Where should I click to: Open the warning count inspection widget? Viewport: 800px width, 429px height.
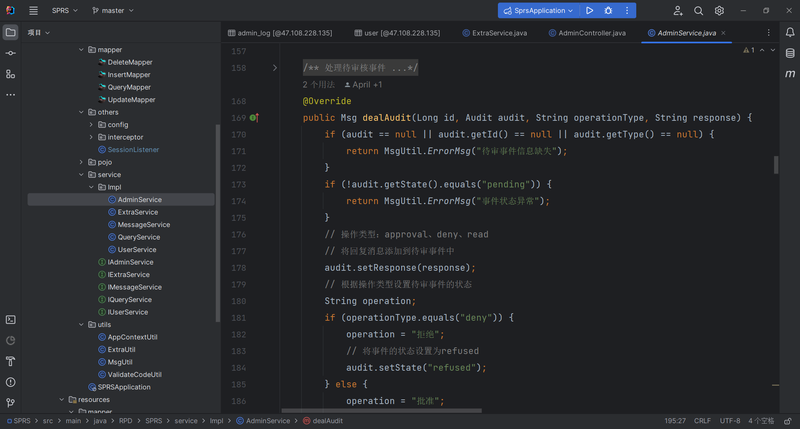click(x=749, y=50)
